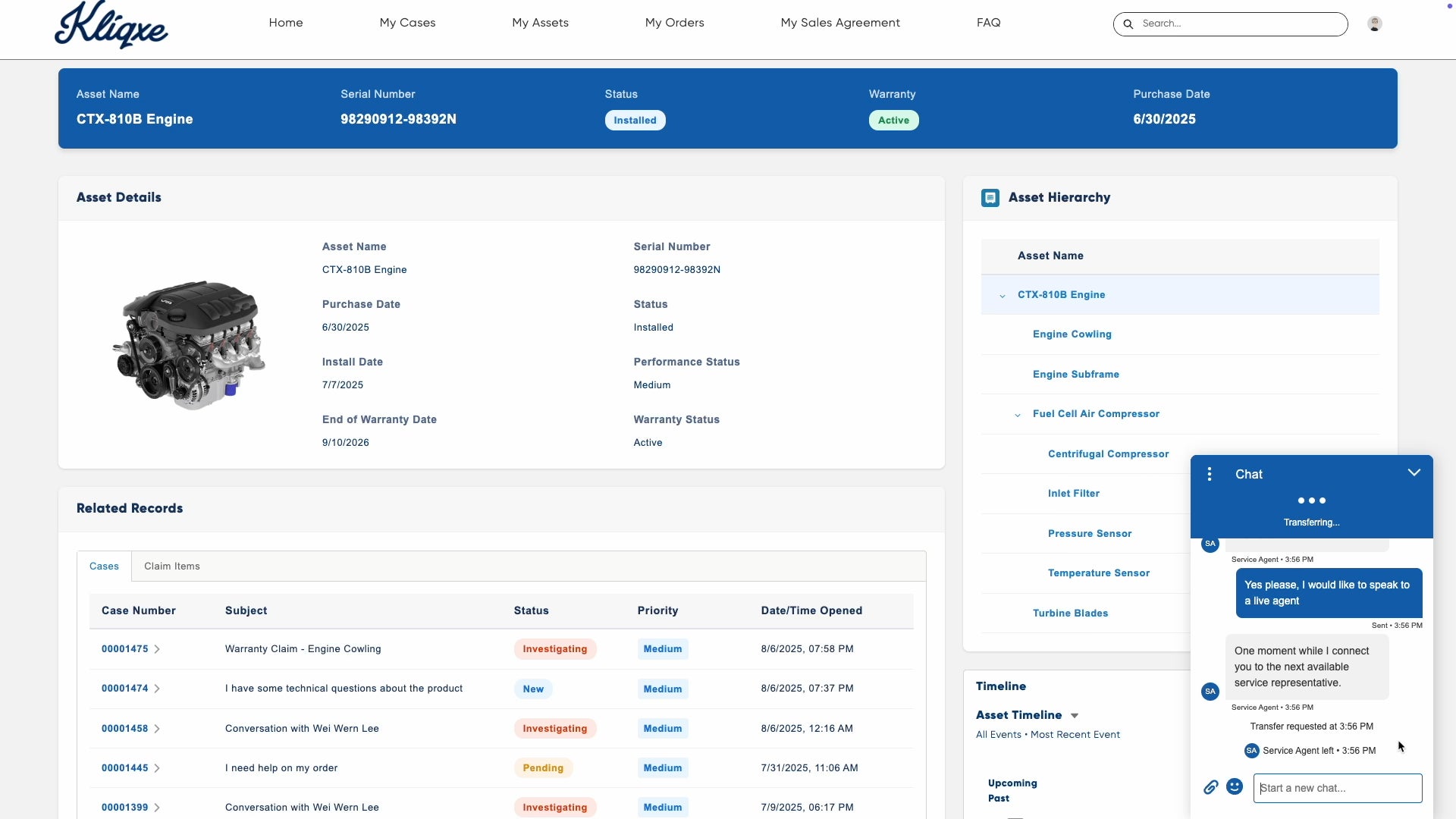Open the emoji picker in chat
1456x819 pixels.
point(1235,787)
